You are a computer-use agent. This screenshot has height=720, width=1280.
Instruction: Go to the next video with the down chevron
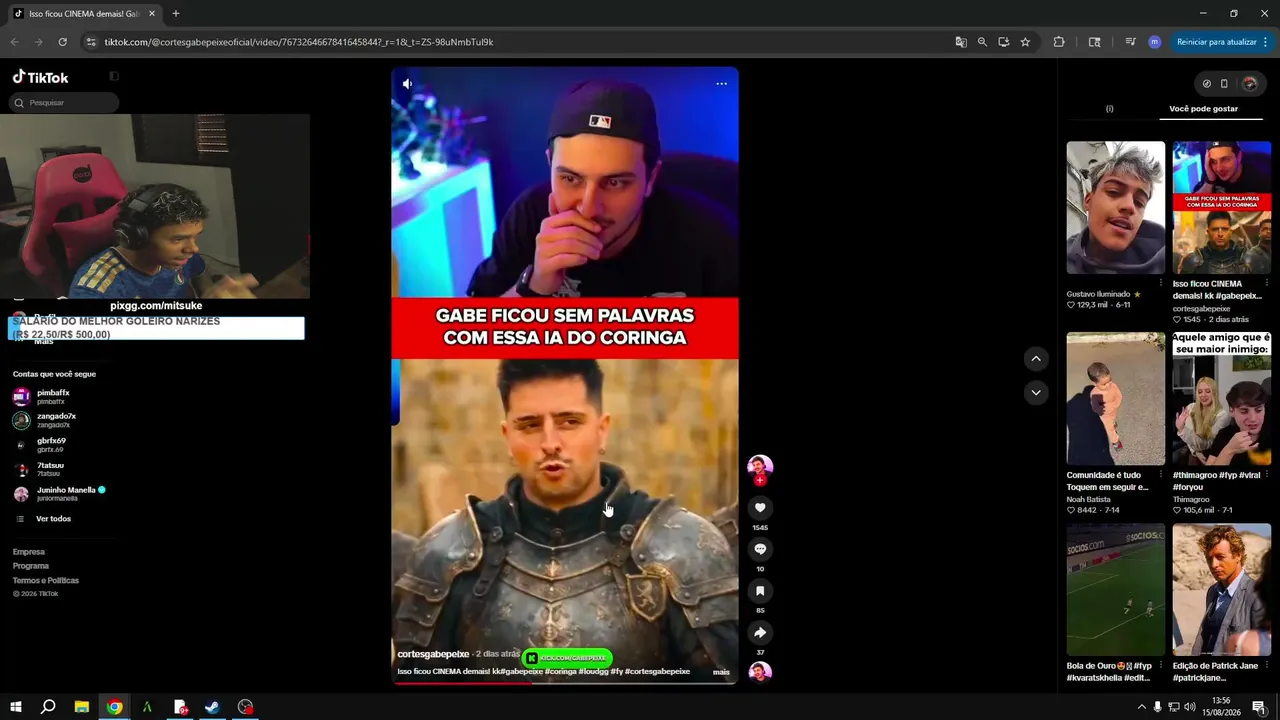(1036, 392)
